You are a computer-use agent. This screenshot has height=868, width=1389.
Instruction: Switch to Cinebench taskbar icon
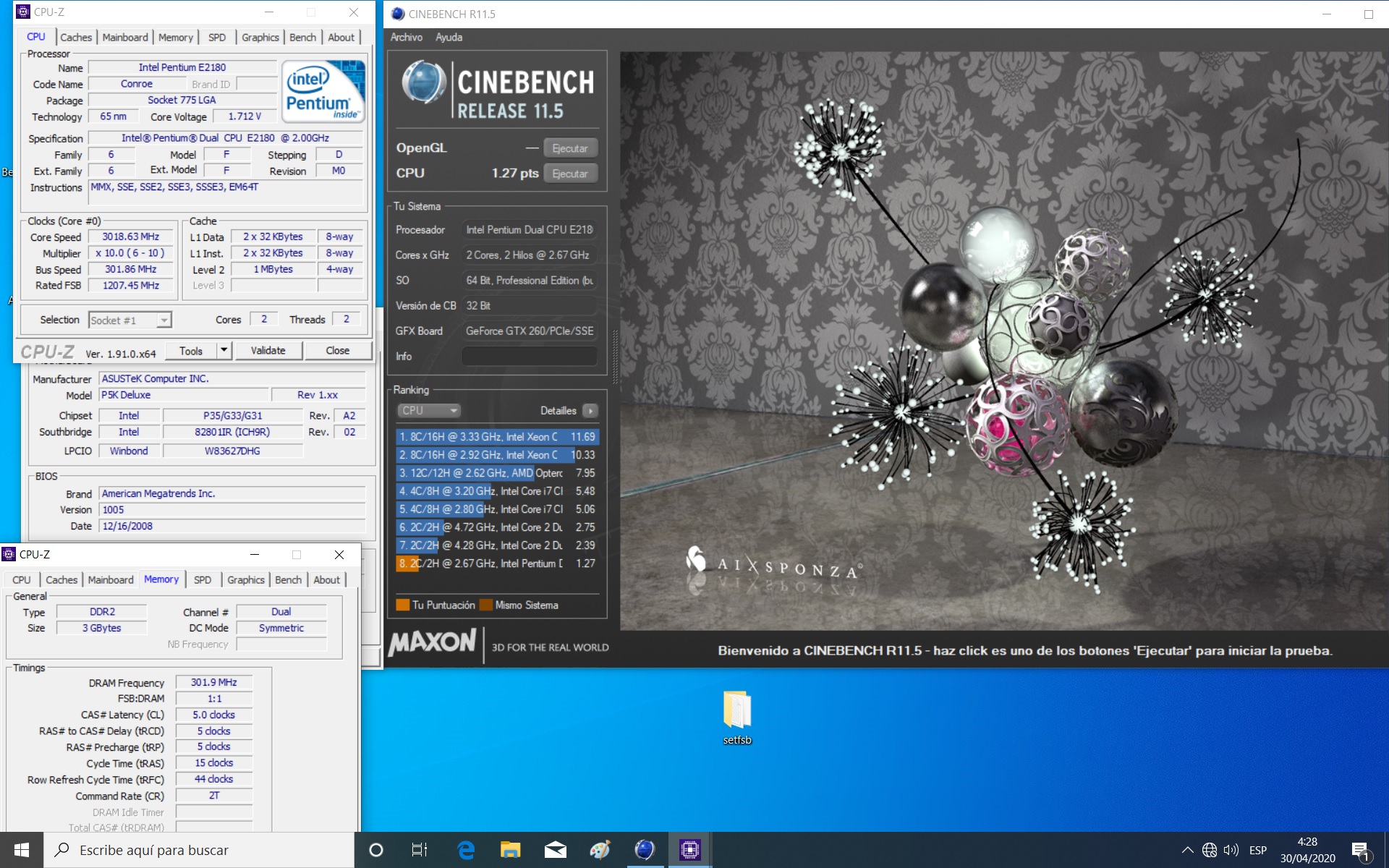pos(645,850)
